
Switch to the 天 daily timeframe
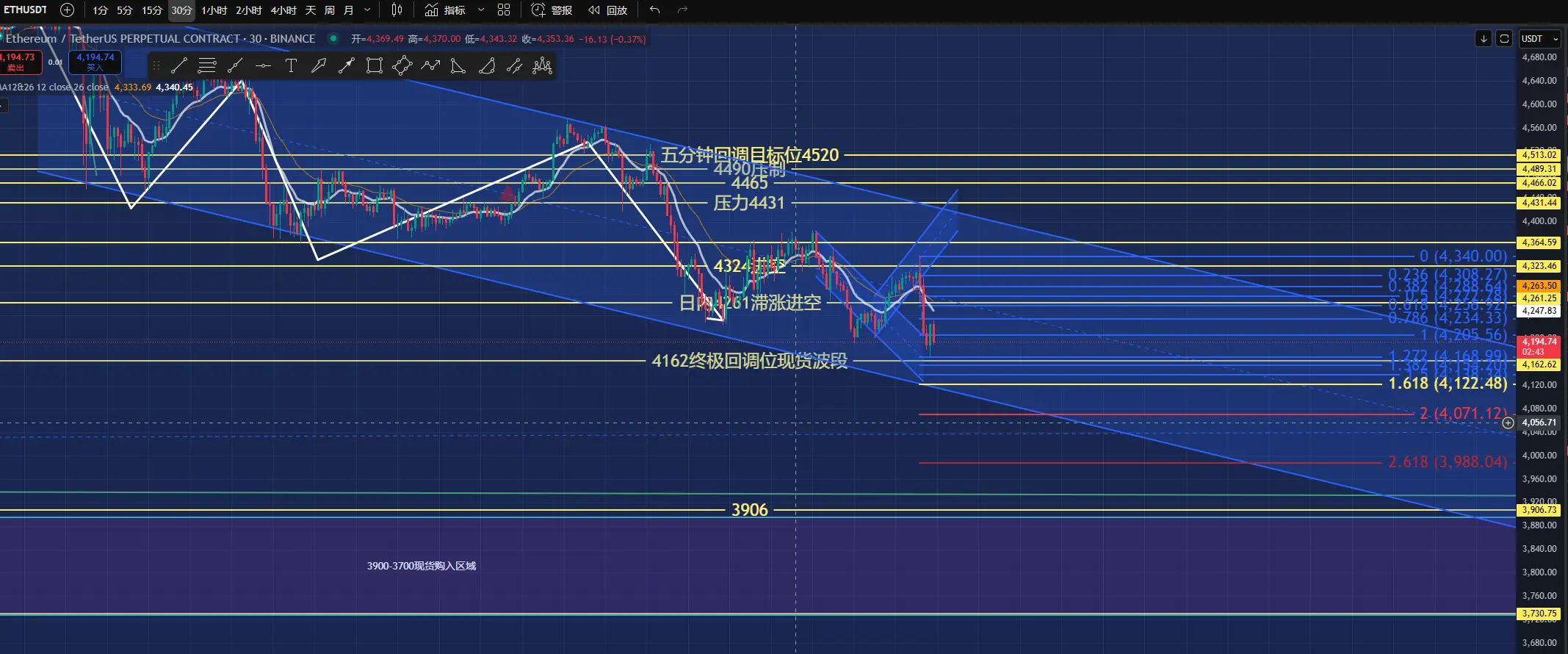(x=311, y=10)
